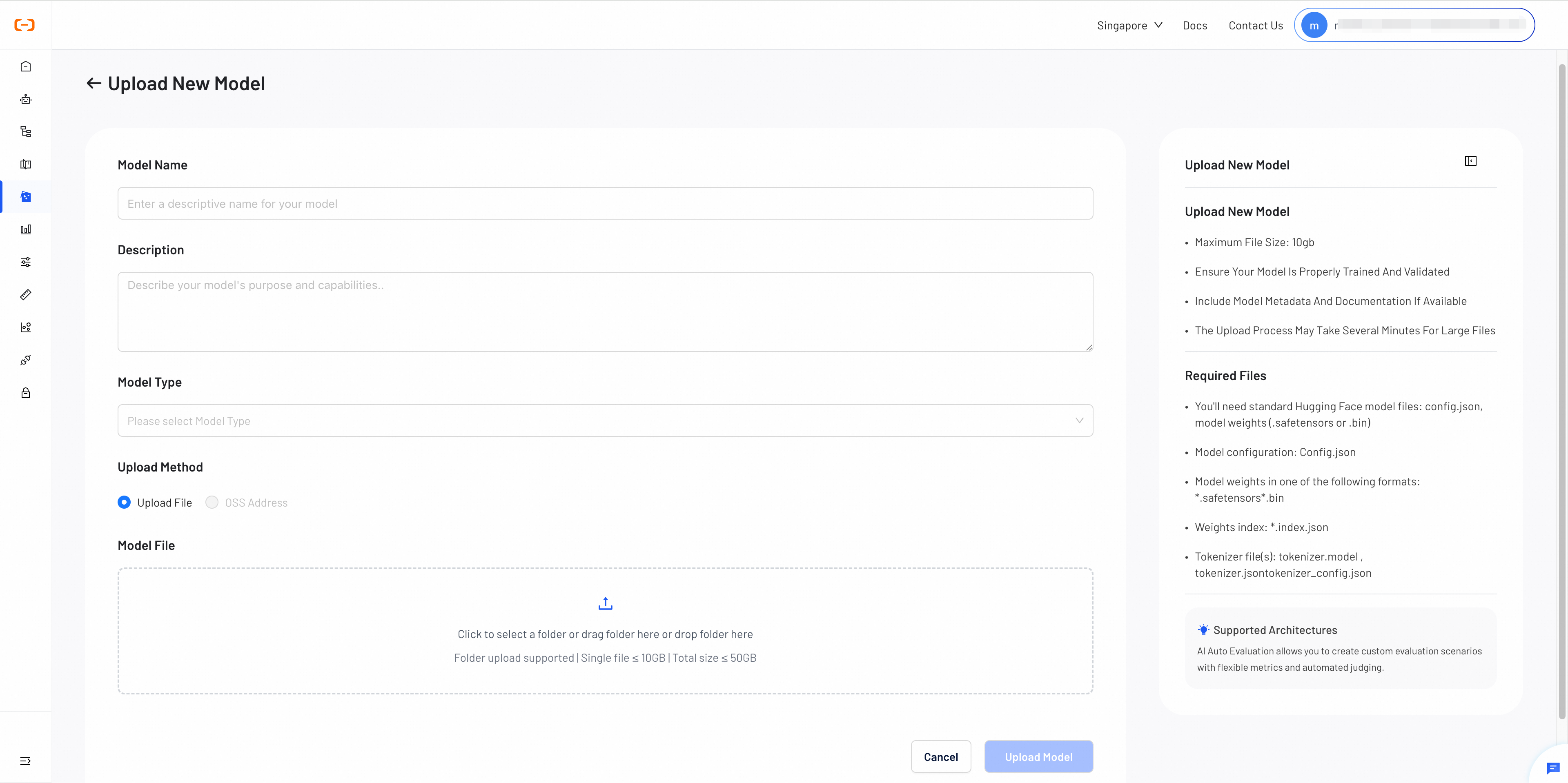Open the Model Type dropdown
This screenshot has width=1568, height=783.
pos(605,420)
